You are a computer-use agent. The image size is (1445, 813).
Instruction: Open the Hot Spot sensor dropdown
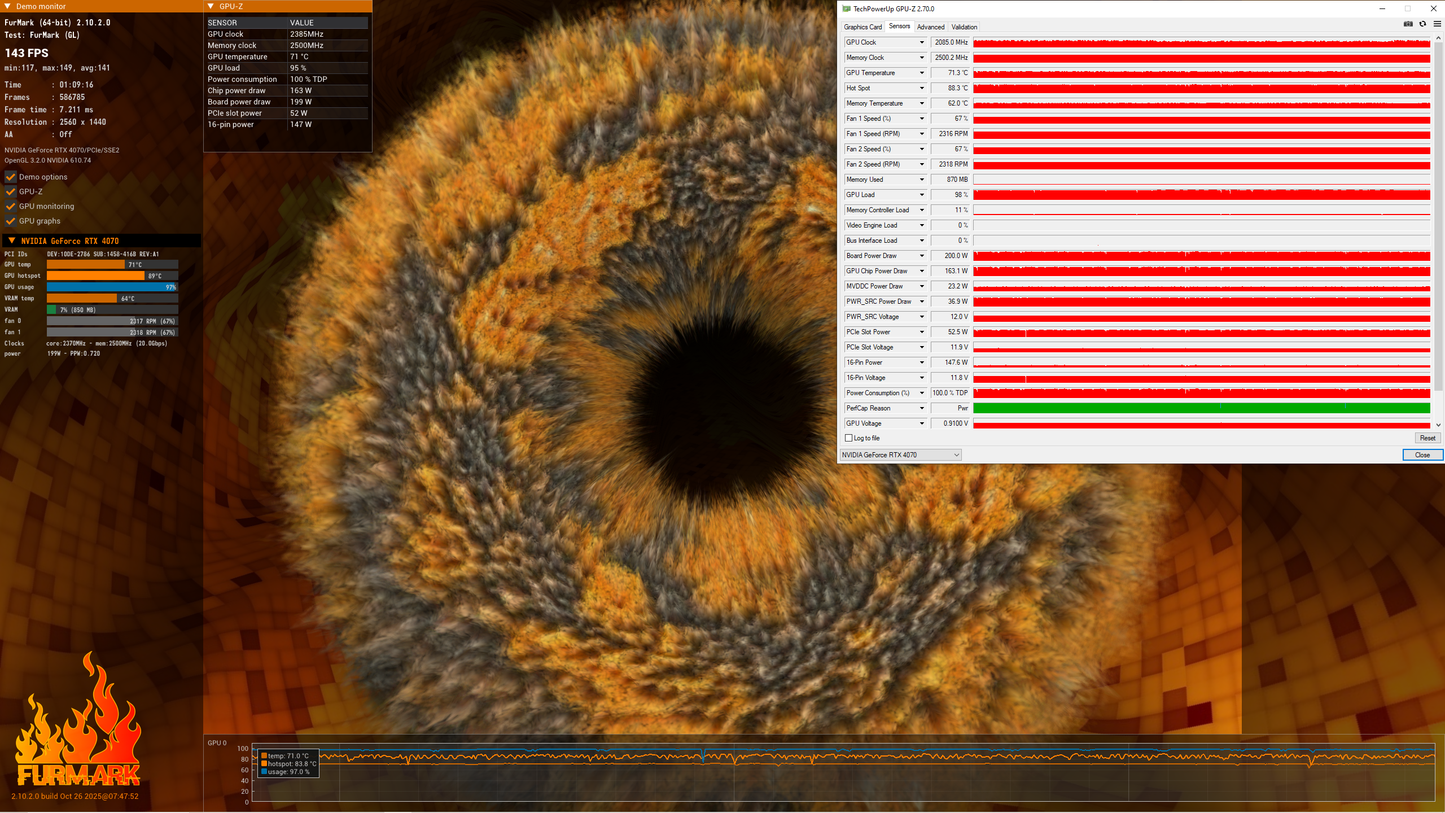[922, 88]
